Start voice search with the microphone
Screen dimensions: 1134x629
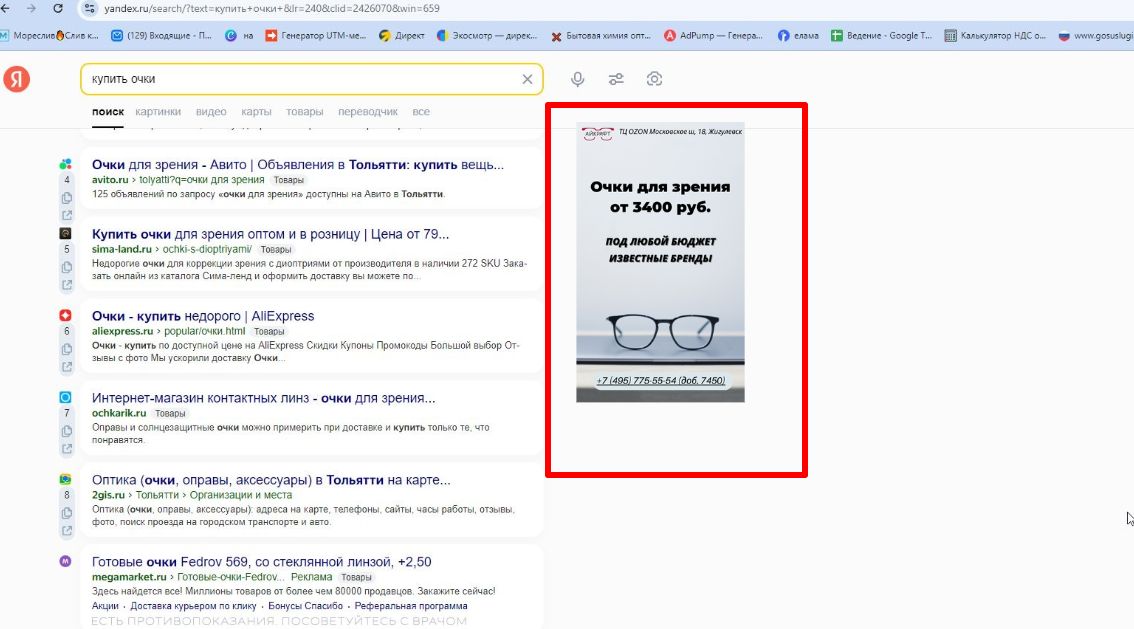coord(578,79)
